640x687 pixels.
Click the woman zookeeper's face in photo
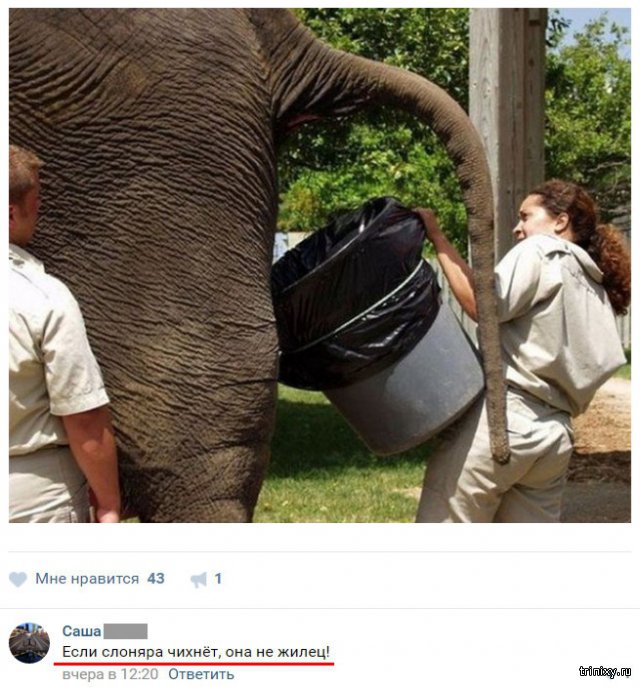point(532,217)
